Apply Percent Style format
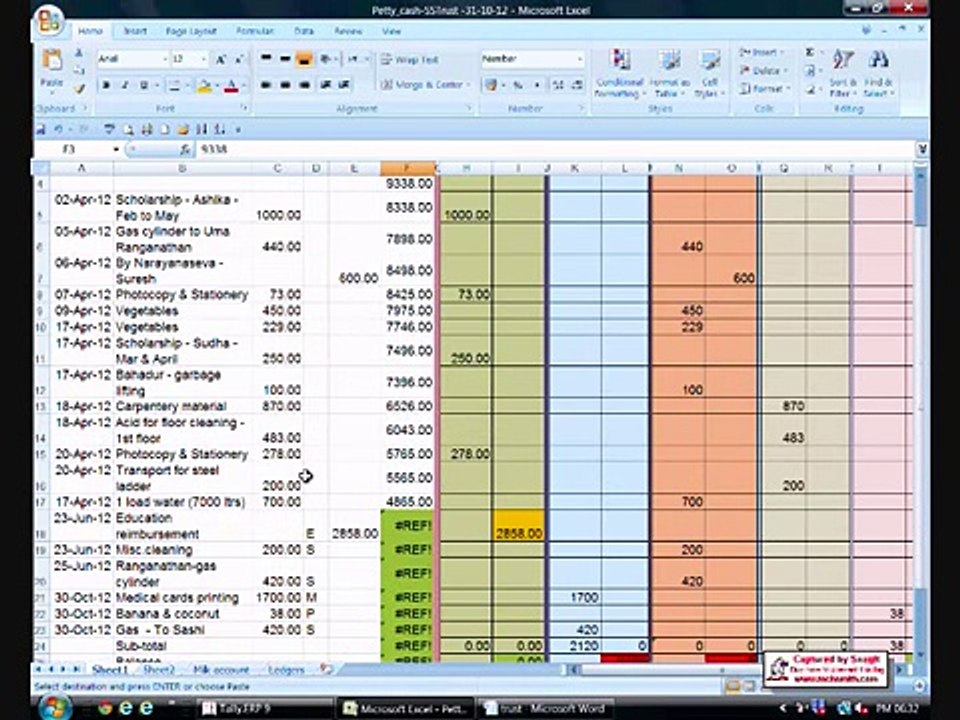This screenshot has width=960, height=720. click(x=518, y=85)
